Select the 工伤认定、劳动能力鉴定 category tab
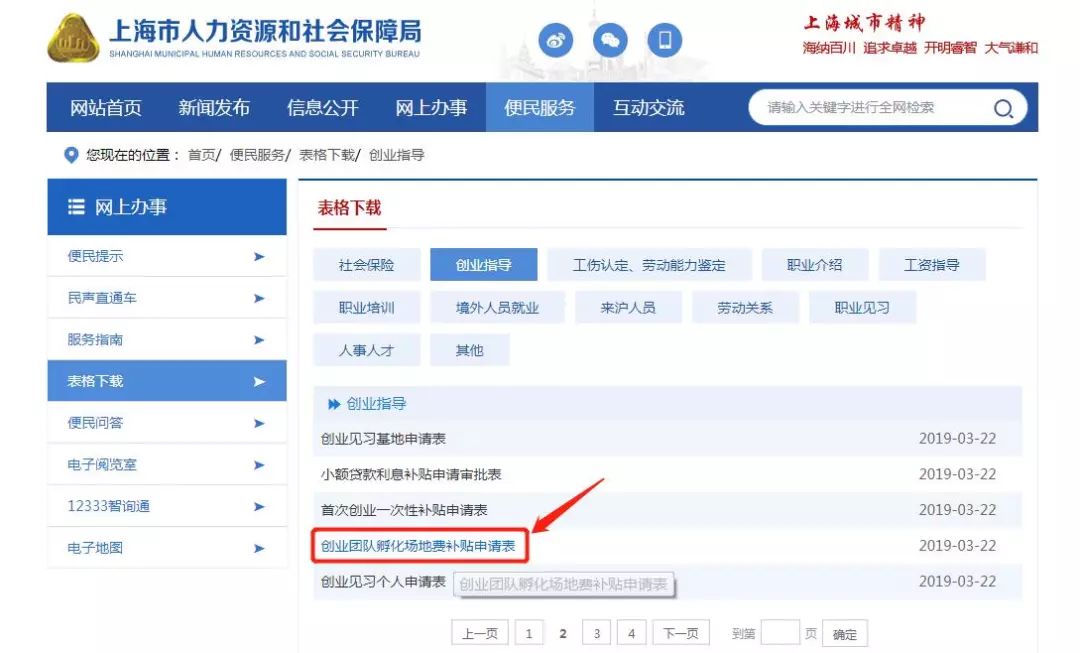 [649, 265]
